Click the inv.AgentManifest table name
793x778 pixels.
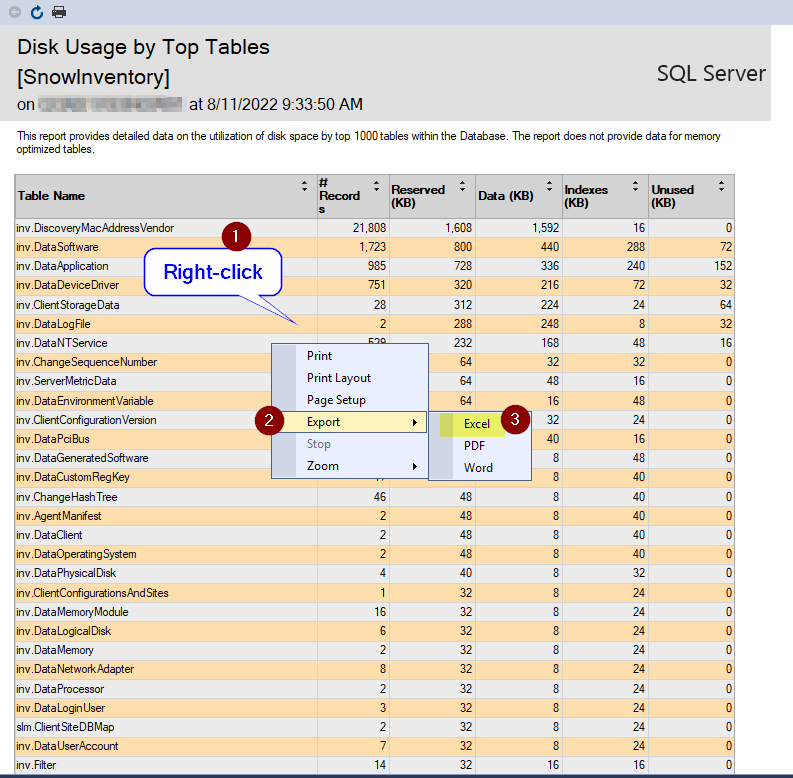(x=59, y=516)
